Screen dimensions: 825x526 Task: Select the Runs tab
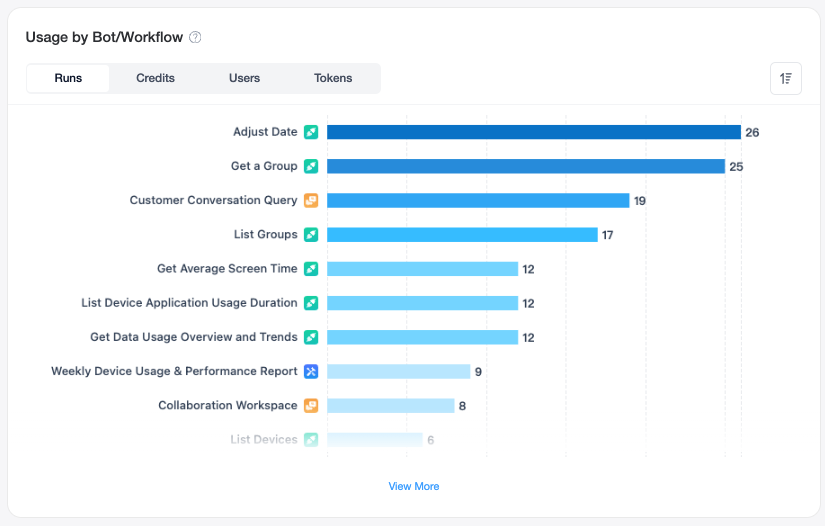click(x=68, y=78)
